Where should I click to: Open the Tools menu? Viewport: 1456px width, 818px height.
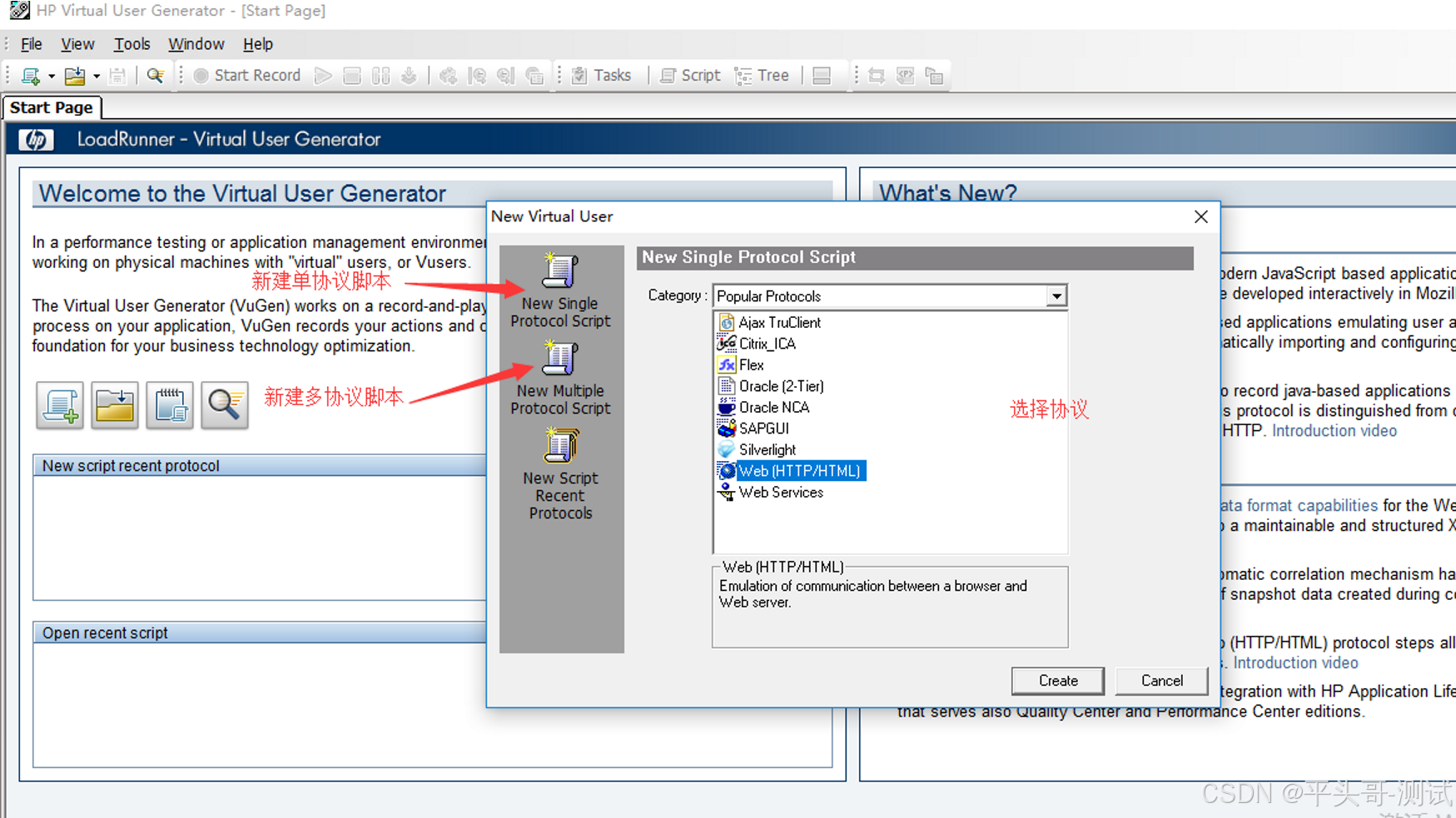(132, 44)
